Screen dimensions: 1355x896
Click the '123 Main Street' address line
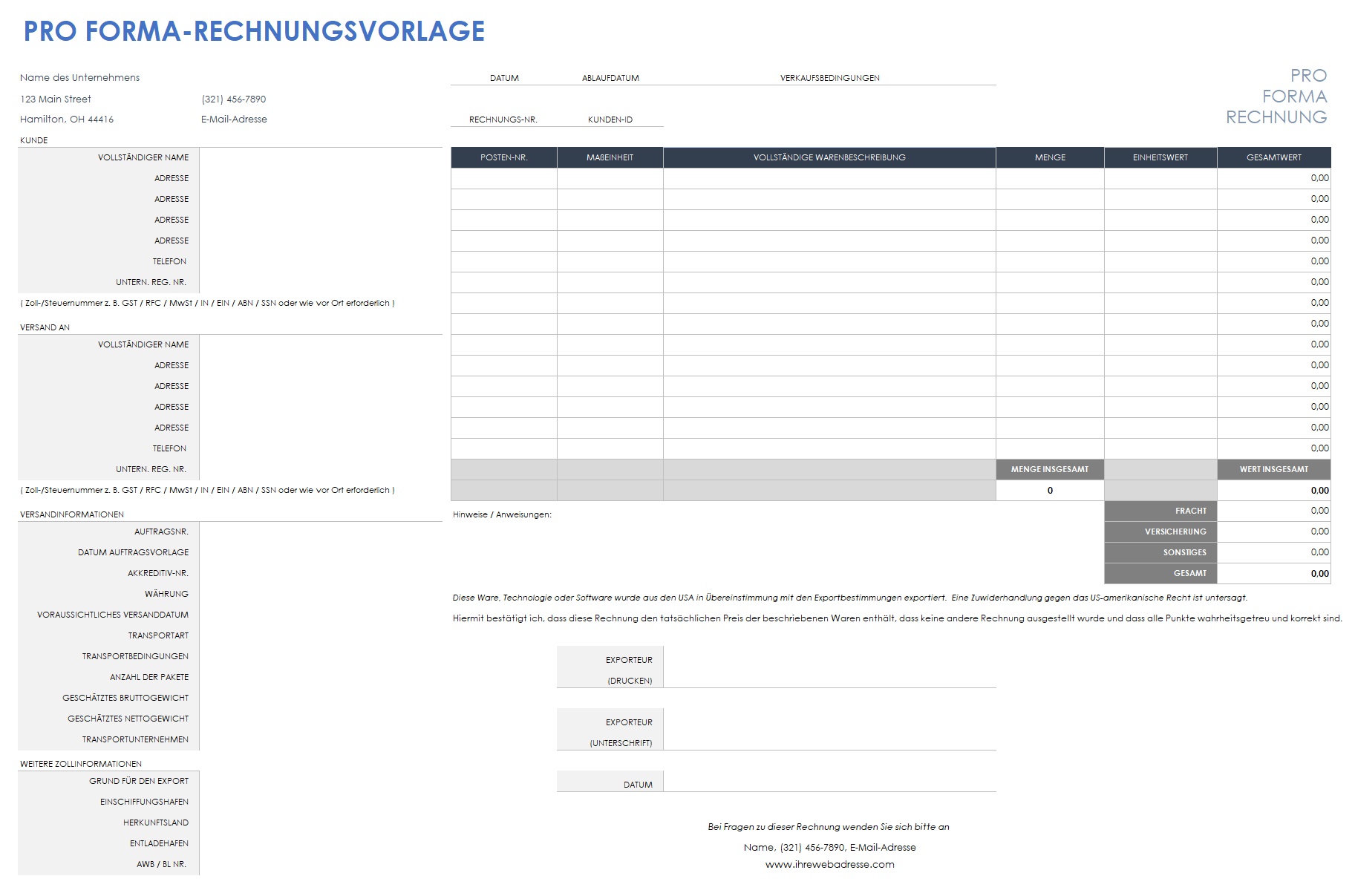pos(56,99)
